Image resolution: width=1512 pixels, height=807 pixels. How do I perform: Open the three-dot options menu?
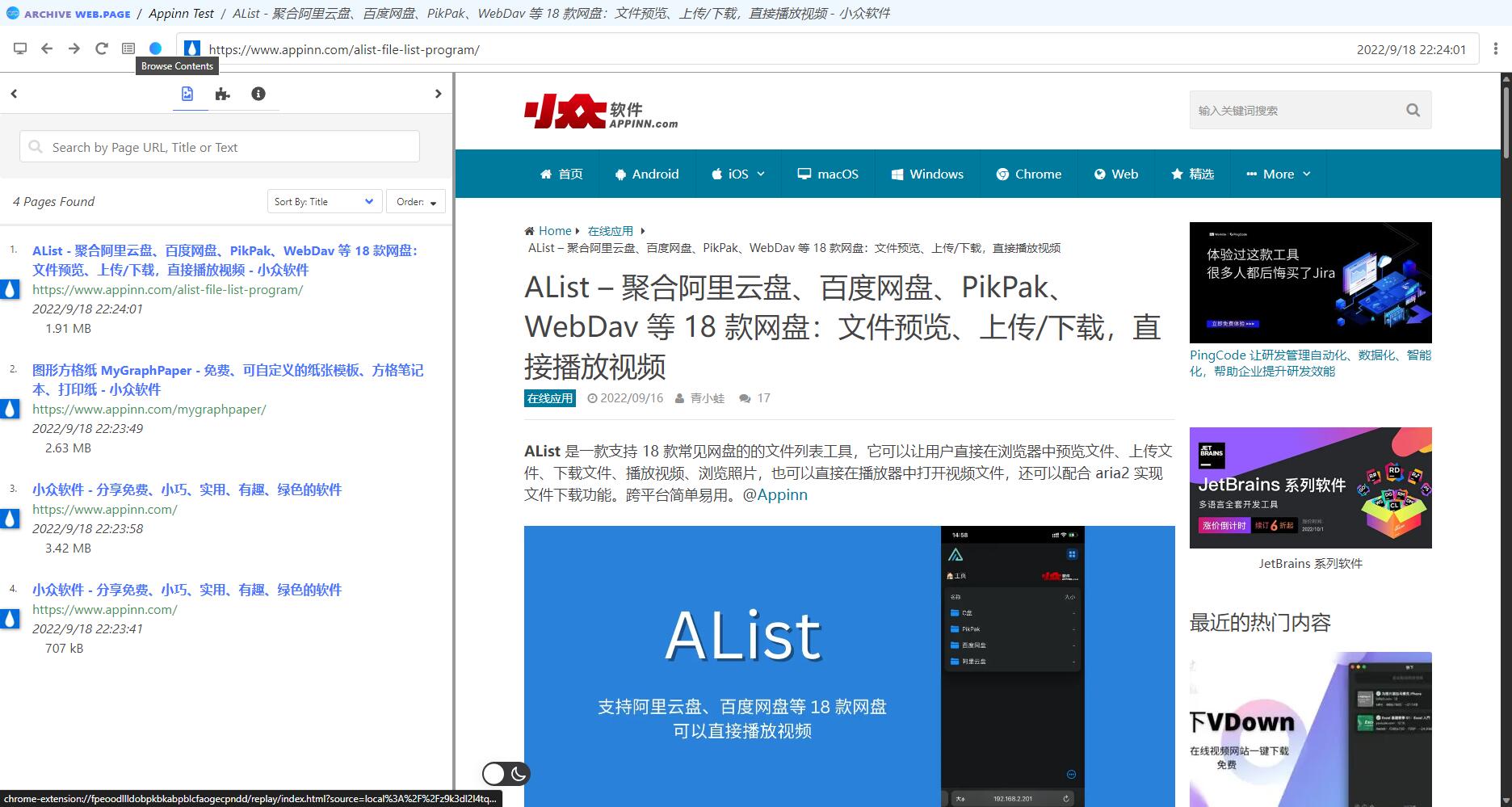coord(1496,49)
